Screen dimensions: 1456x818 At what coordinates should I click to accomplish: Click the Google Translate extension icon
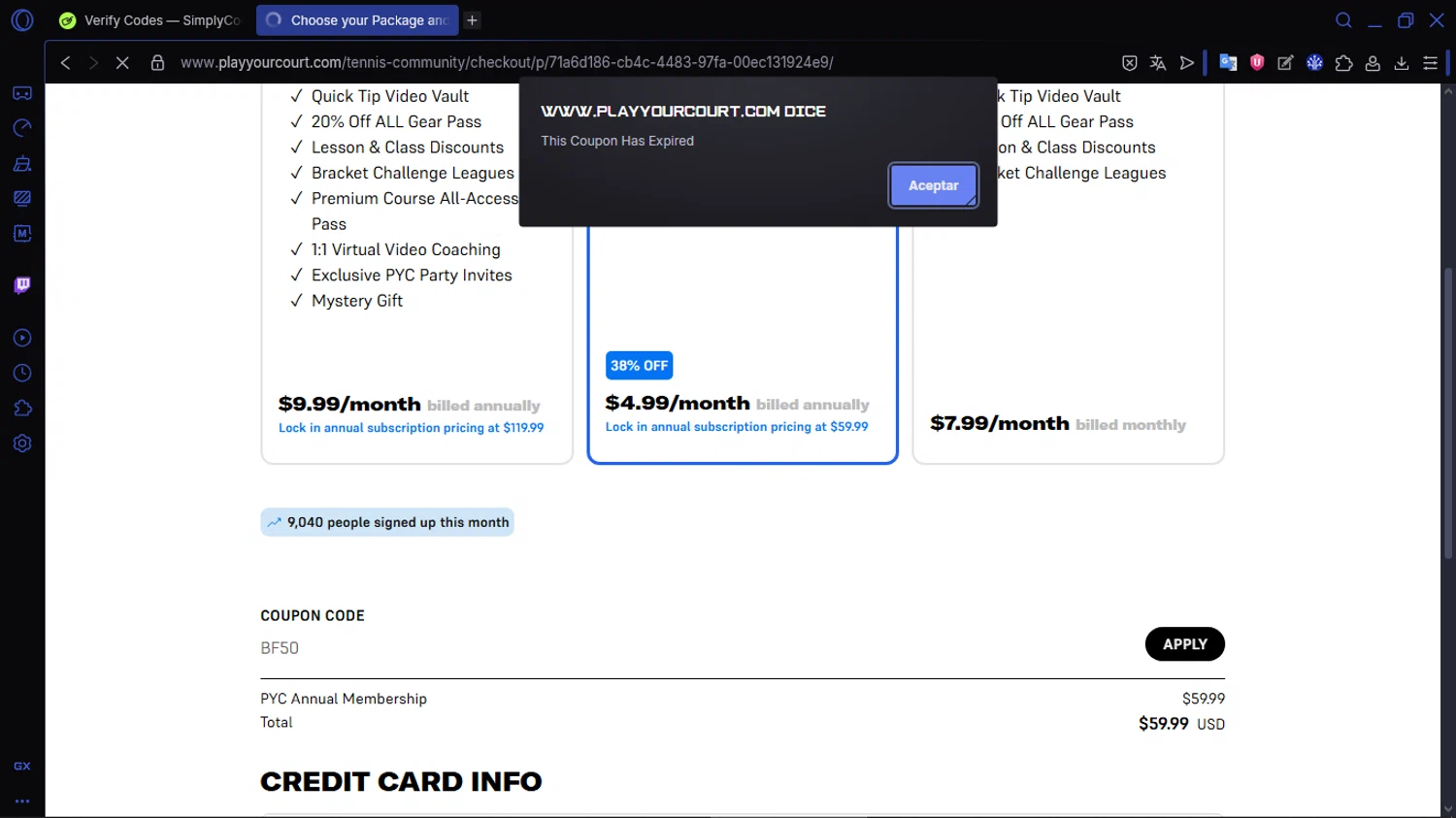point(1228,63)
